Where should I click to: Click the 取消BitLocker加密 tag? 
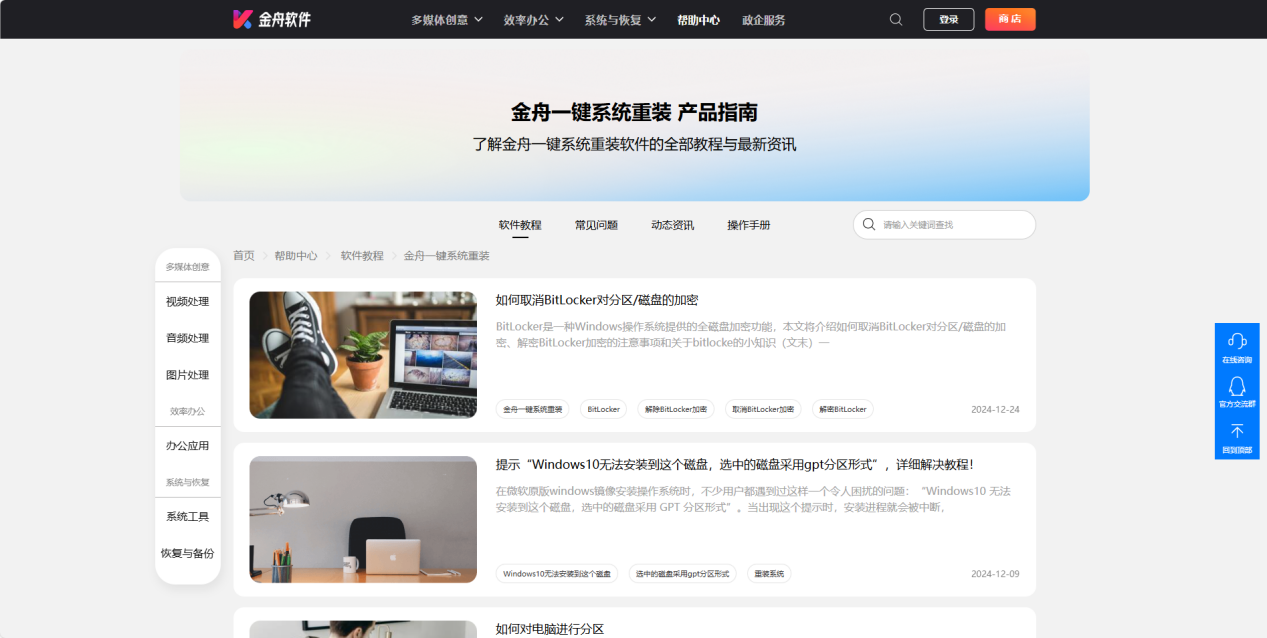pyautogui.click(x=763, y=409)
